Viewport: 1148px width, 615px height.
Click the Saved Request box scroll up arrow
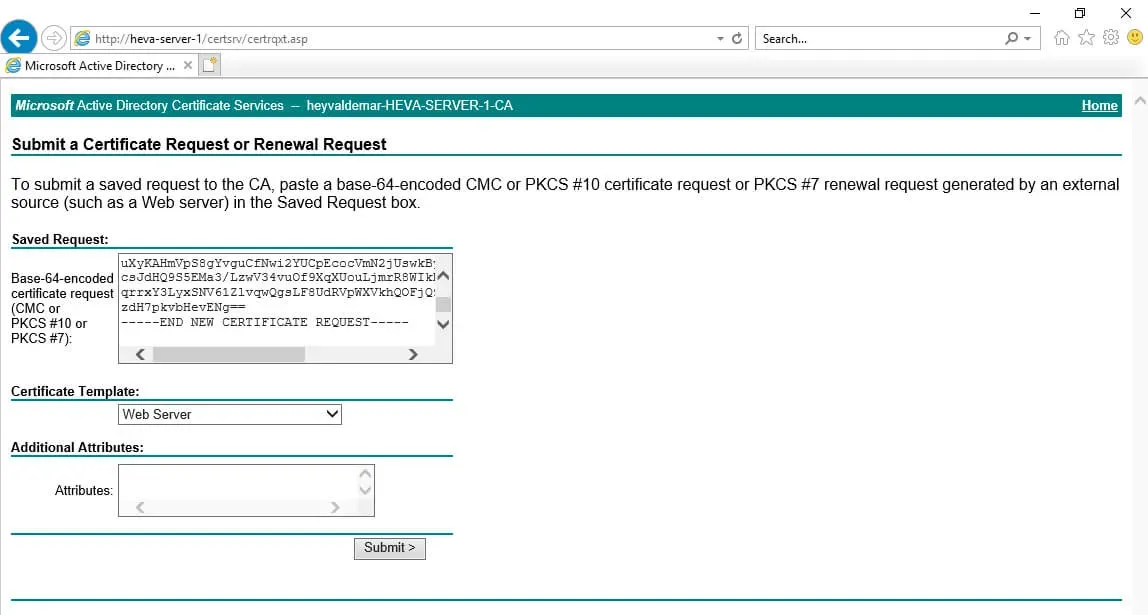tap(443, 276)
